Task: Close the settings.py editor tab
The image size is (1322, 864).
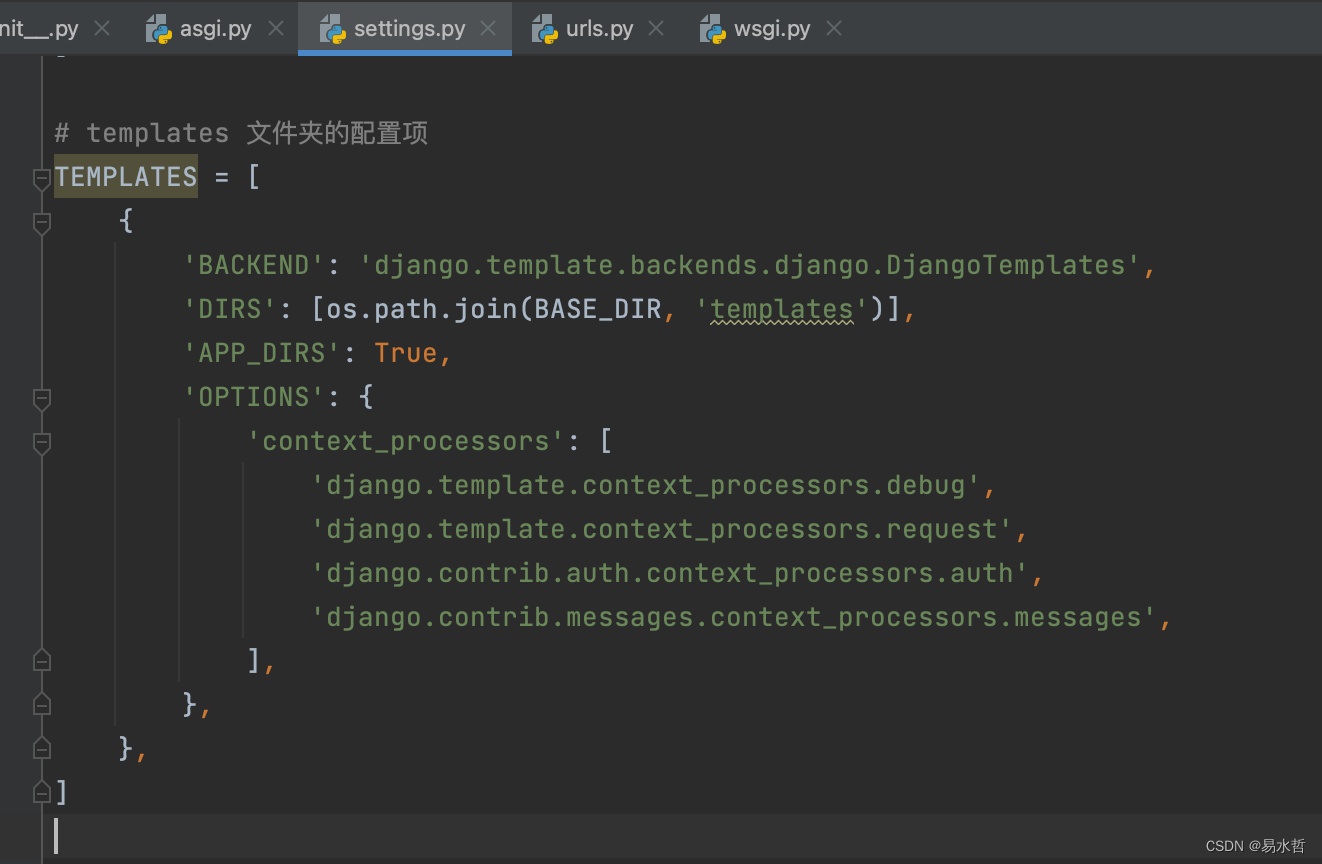Action: point(488,29)
